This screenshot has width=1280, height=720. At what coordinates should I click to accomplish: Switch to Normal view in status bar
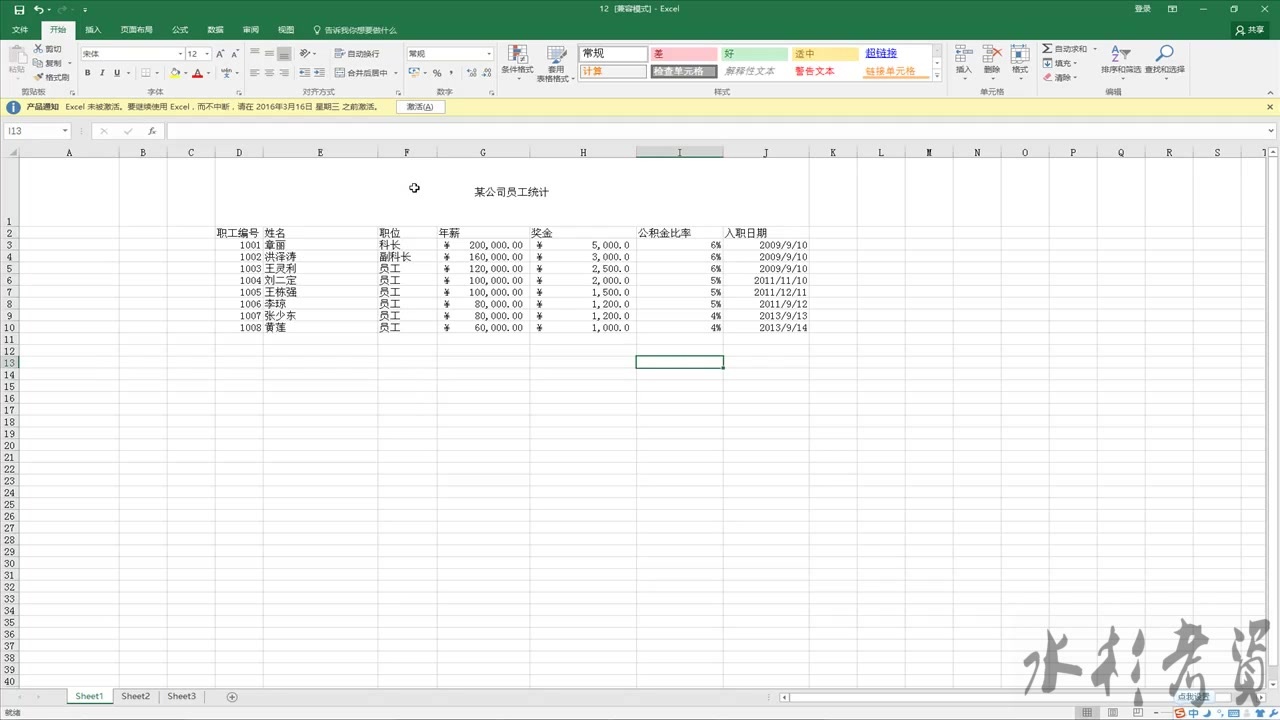coord(1087,712)
